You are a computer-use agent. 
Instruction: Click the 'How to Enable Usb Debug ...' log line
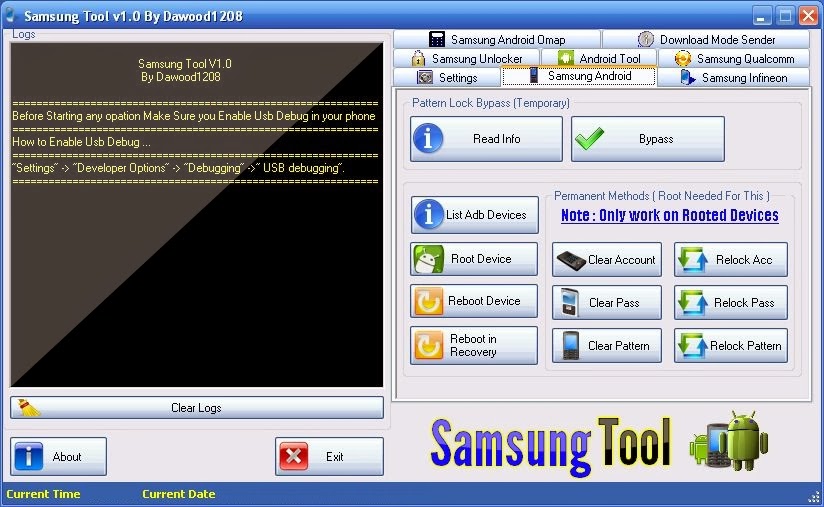81,142
